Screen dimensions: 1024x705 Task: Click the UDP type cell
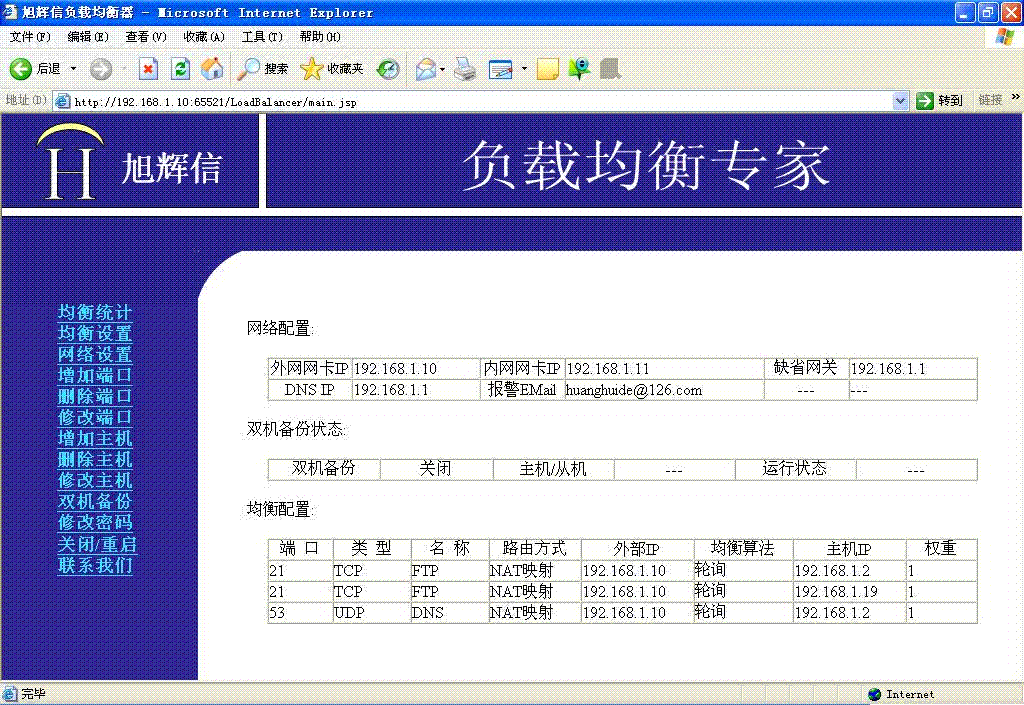tap(372, 612)
